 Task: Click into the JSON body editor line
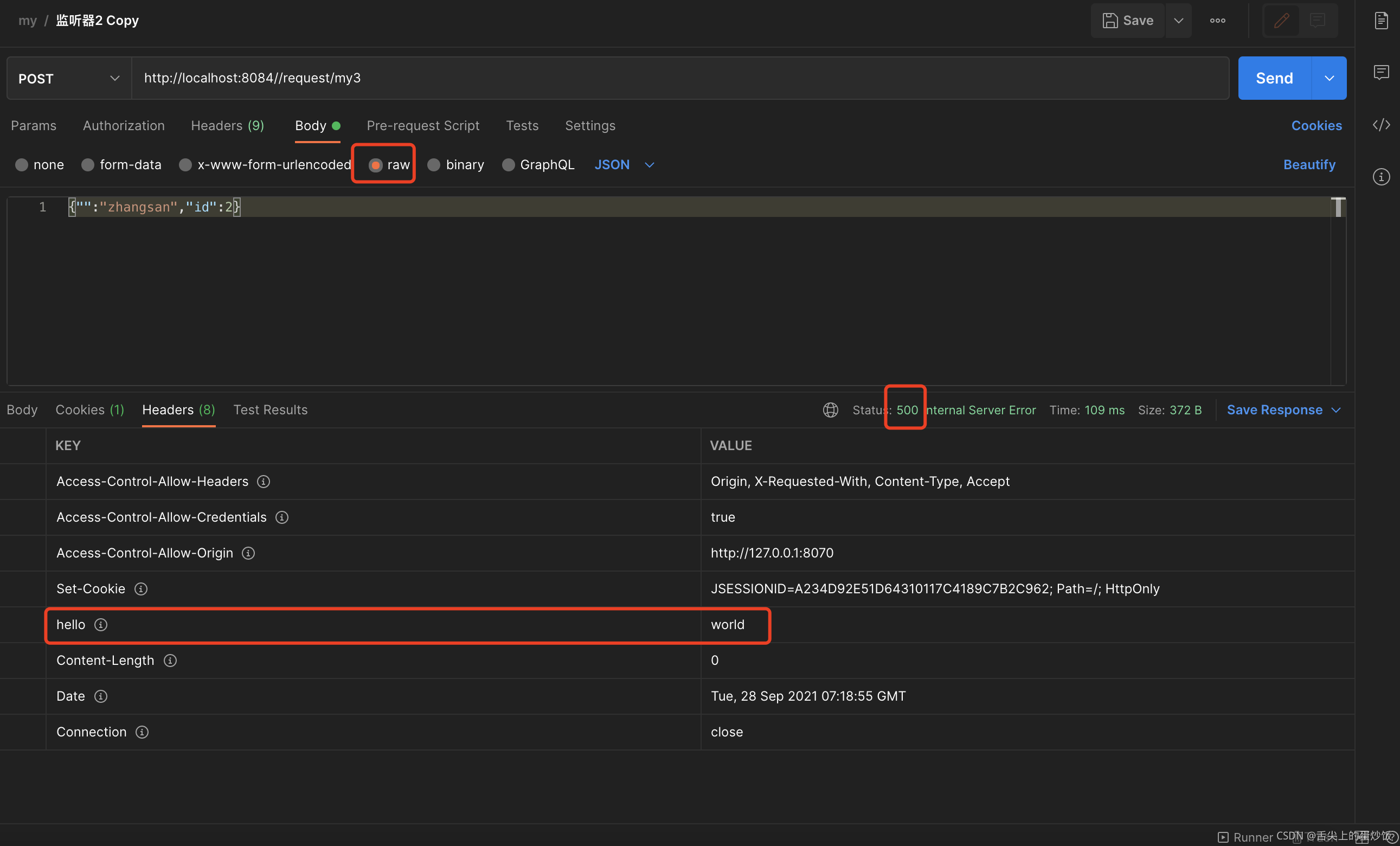pos(699,207)
